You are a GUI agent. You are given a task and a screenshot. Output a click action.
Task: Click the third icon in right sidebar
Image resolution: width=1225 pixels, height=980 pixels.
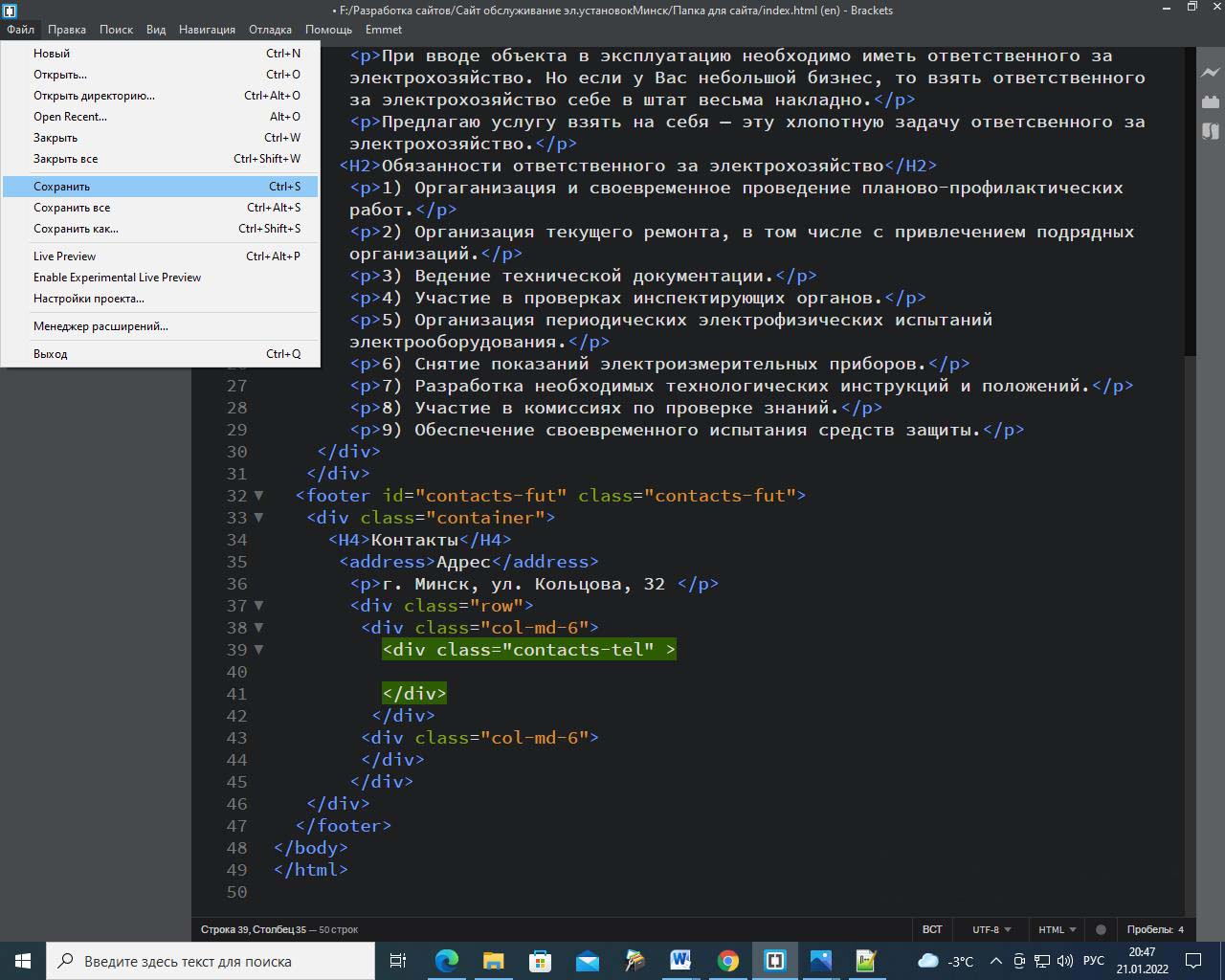[1210, 131]
